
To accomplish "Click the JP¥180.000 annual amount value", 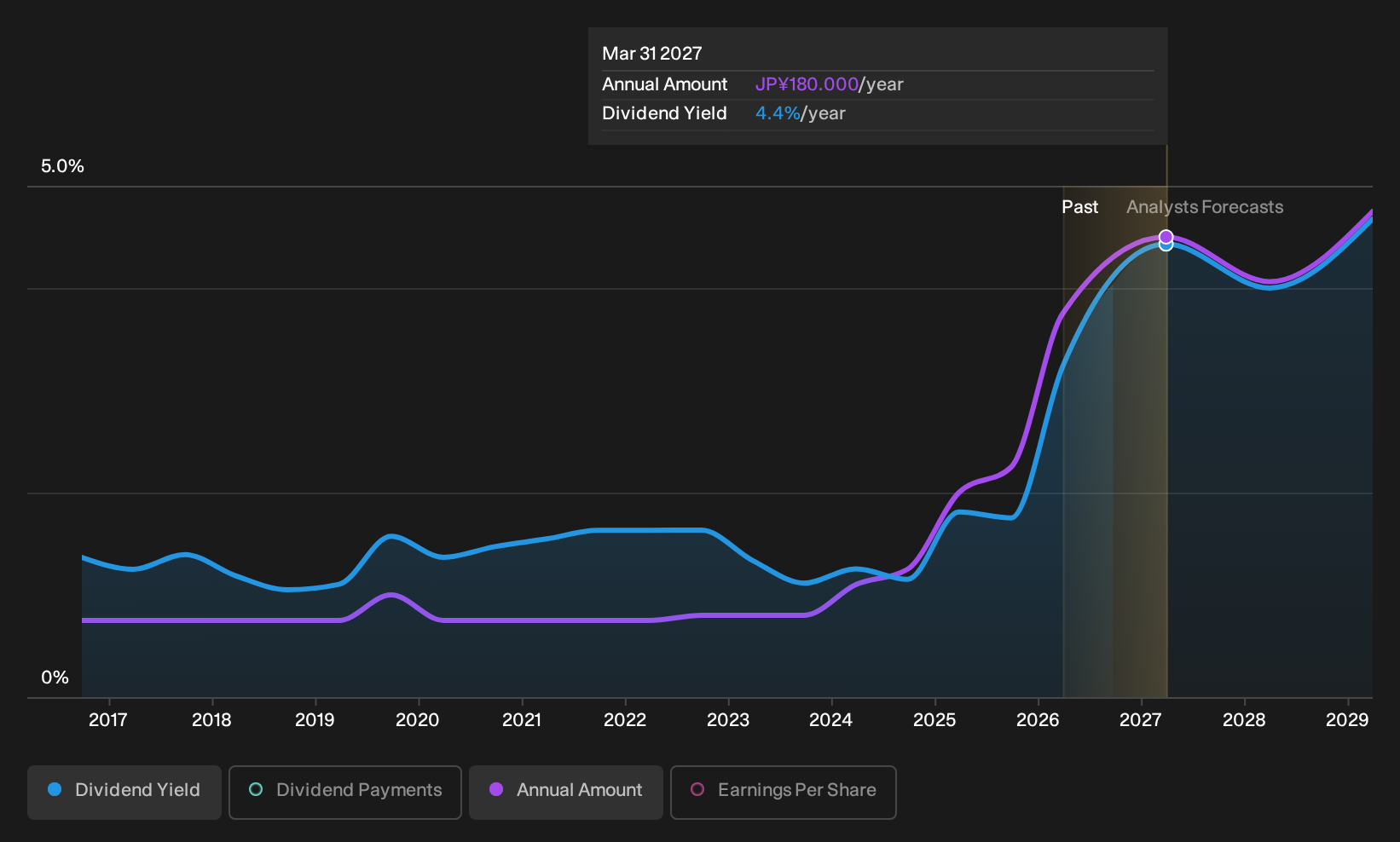I will 807,84.
